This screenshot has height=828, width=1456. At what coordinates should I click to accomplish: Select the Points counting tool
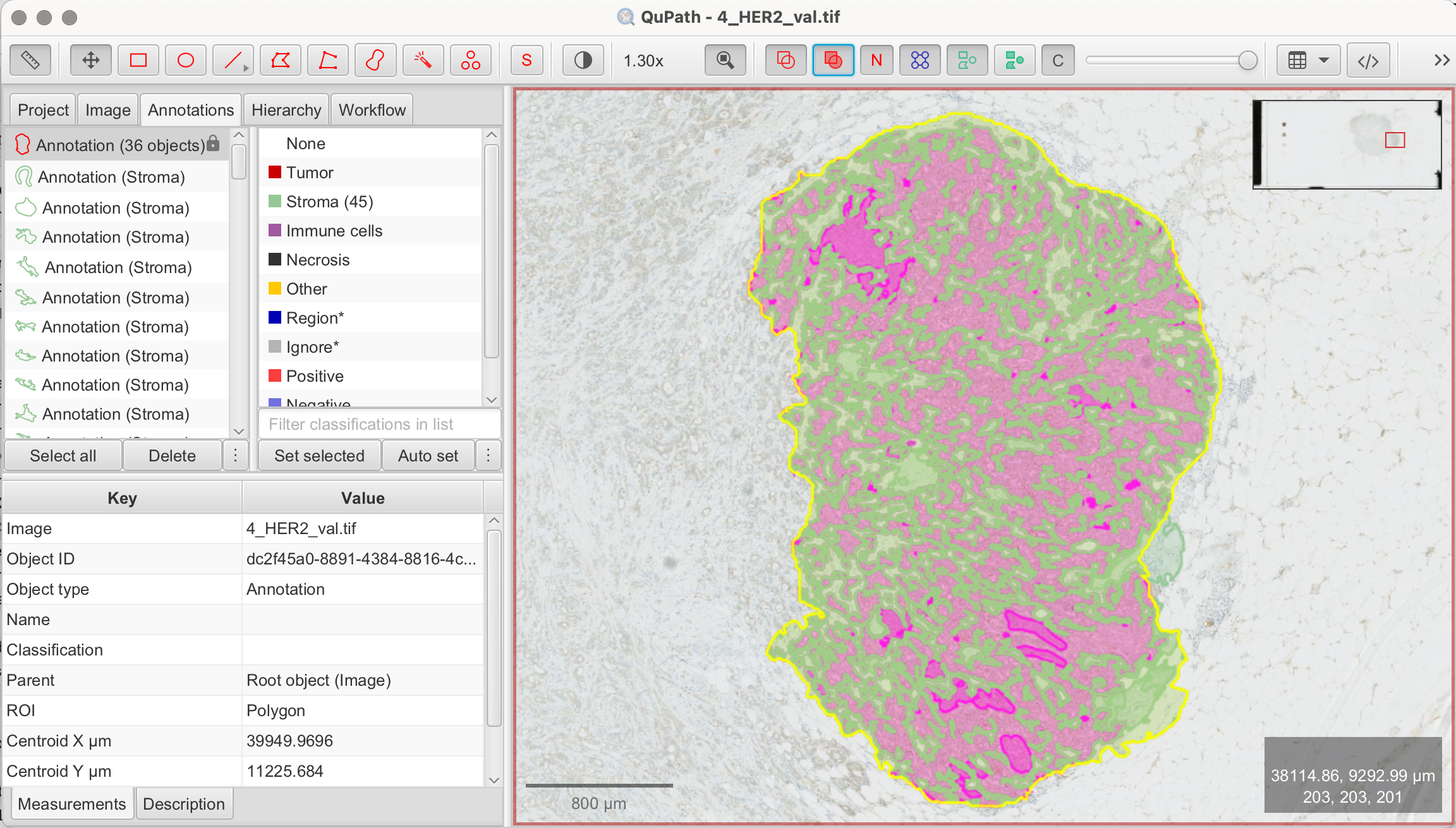(x=470, y=61)
